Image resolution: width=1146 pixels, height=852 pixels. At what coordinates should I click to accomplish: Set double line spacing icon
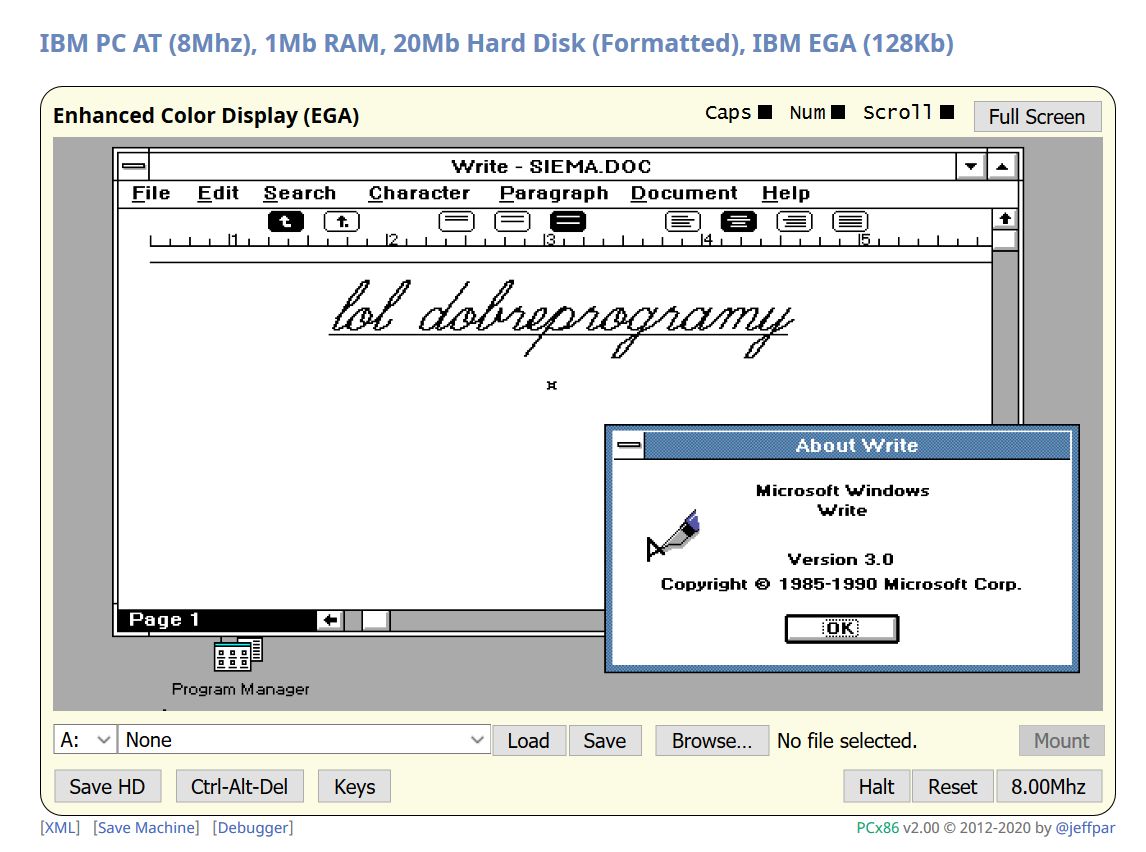coord(568,221)
